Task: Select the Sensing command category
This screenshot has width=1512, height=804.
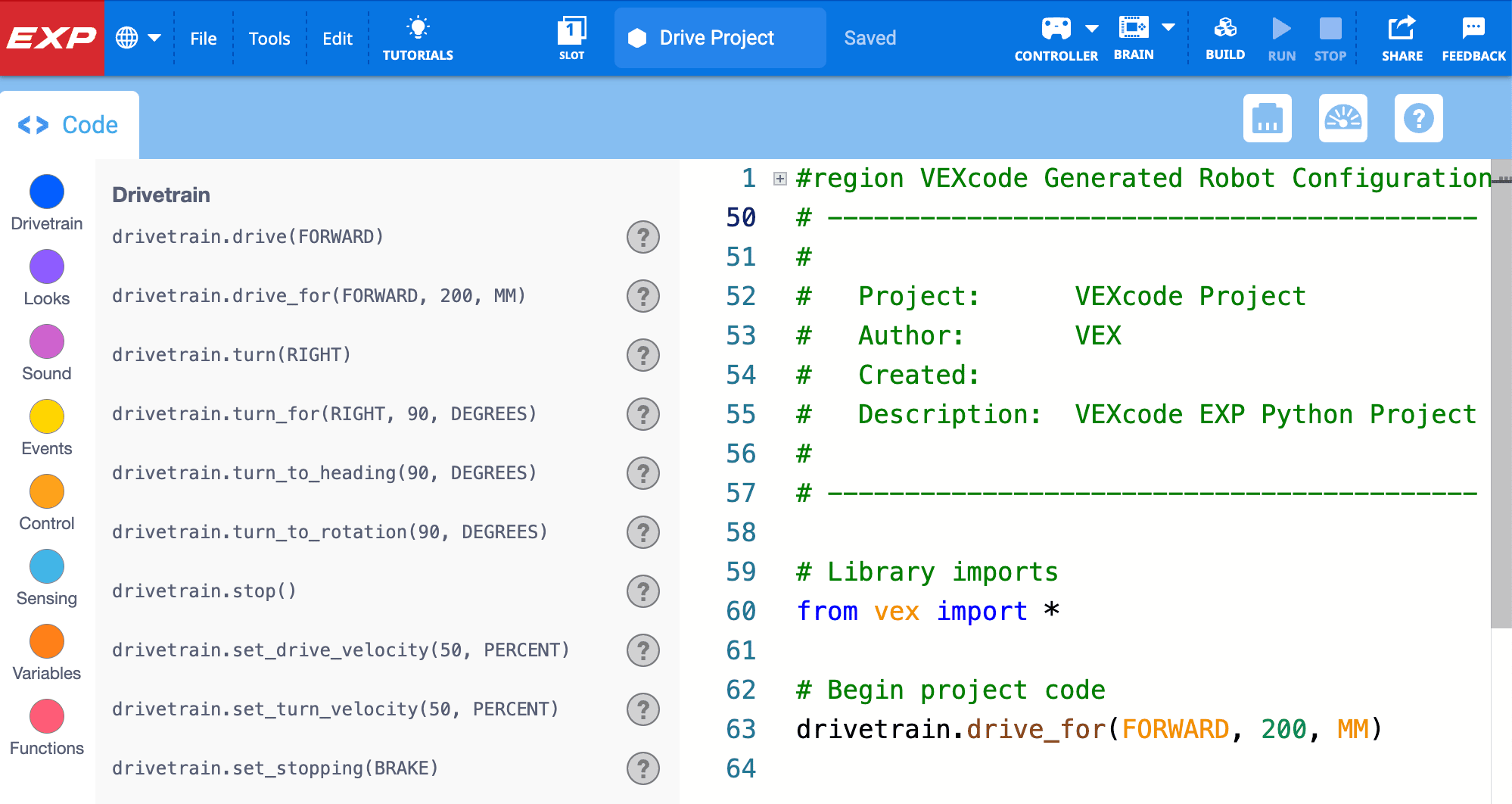Action: [x=47, y=566]
